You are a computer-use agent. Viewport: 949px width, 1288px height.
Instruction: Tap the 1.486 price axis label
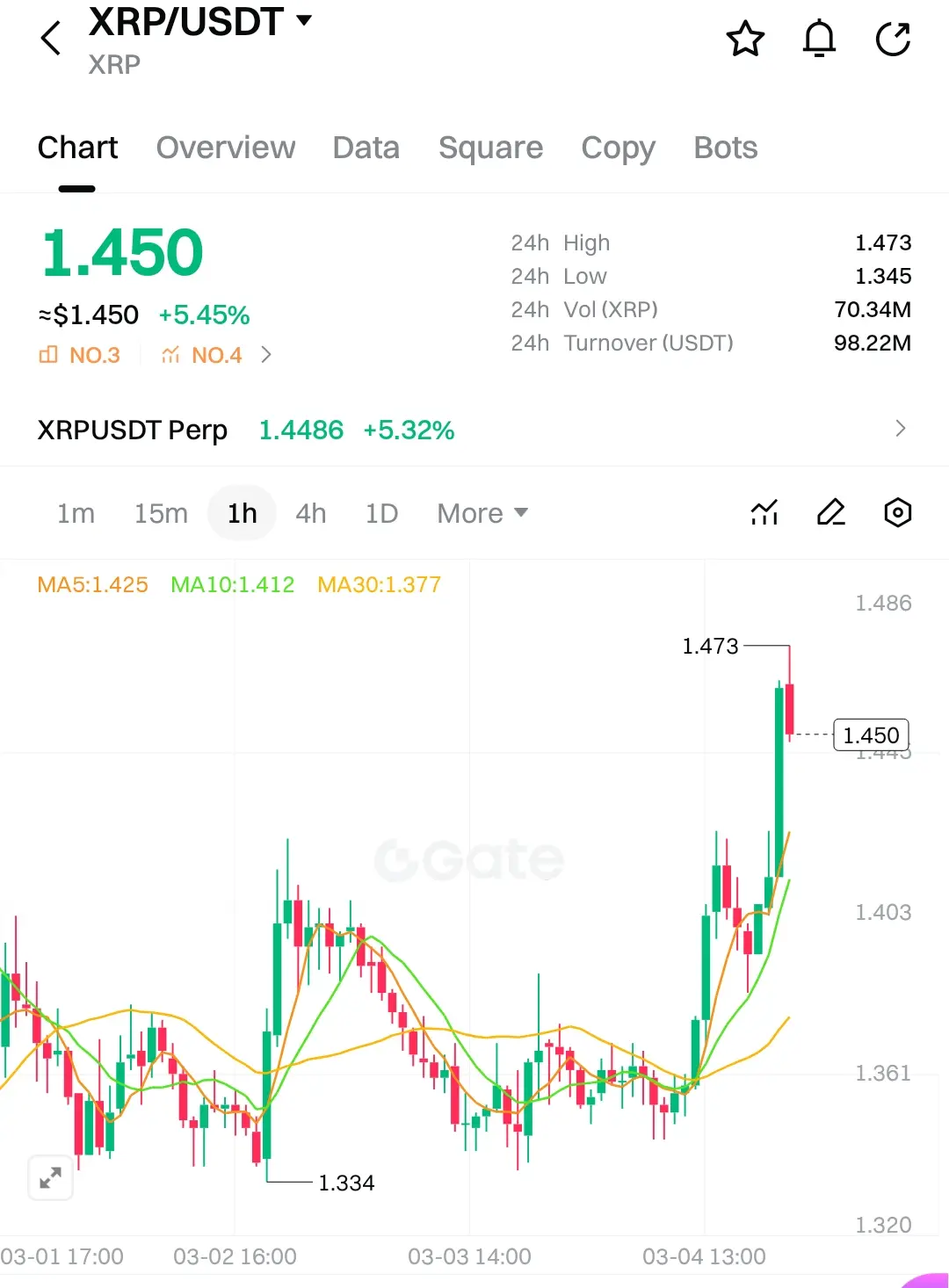tap(883, 603)
